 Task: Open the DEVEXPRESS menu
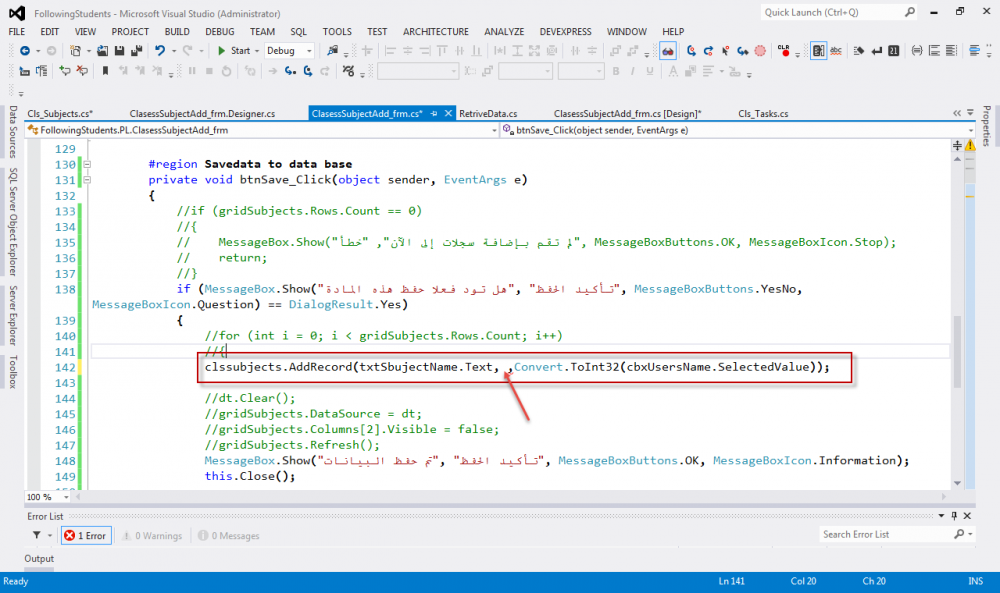(565, 31)
